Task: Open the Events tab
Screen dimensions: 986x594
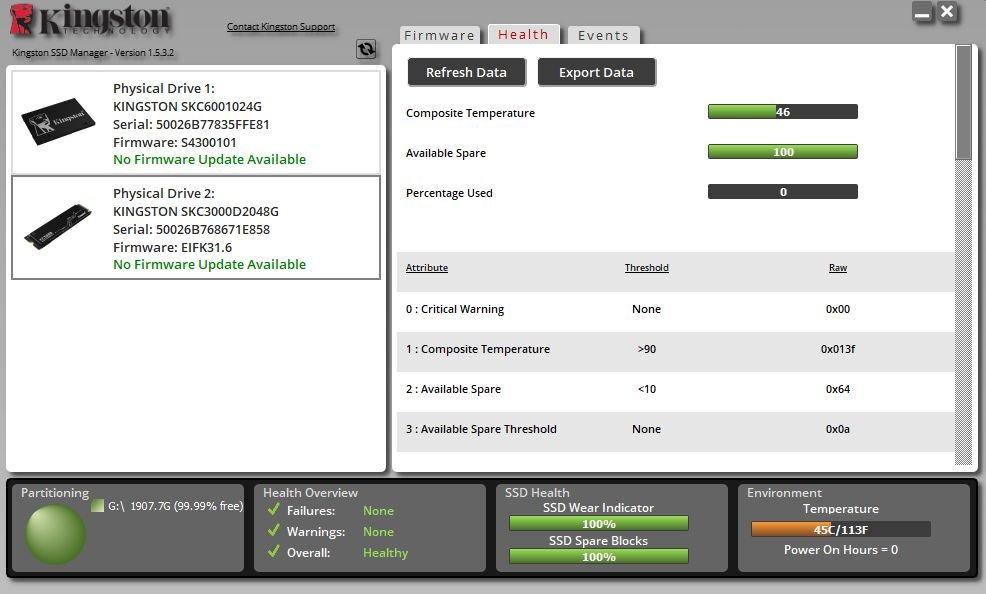Action: (604, 35)
